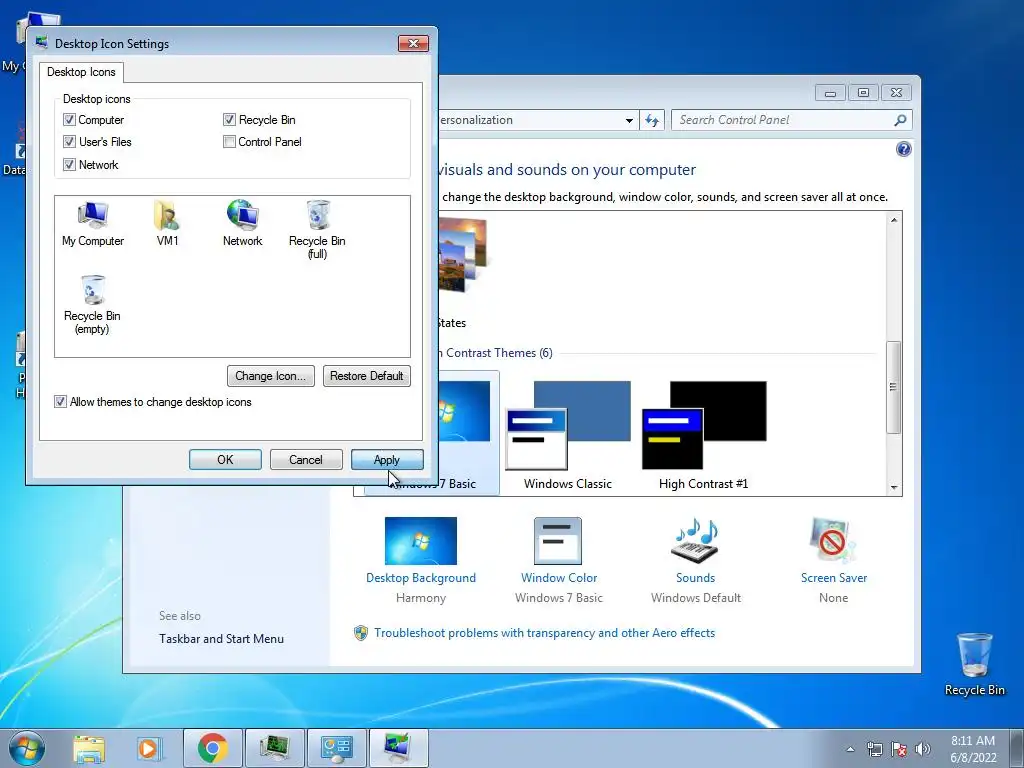Image resolution: width=1024 pixels, height=768 pixels.
Task: Open Window Color settings icon
Action: (558, 541)
